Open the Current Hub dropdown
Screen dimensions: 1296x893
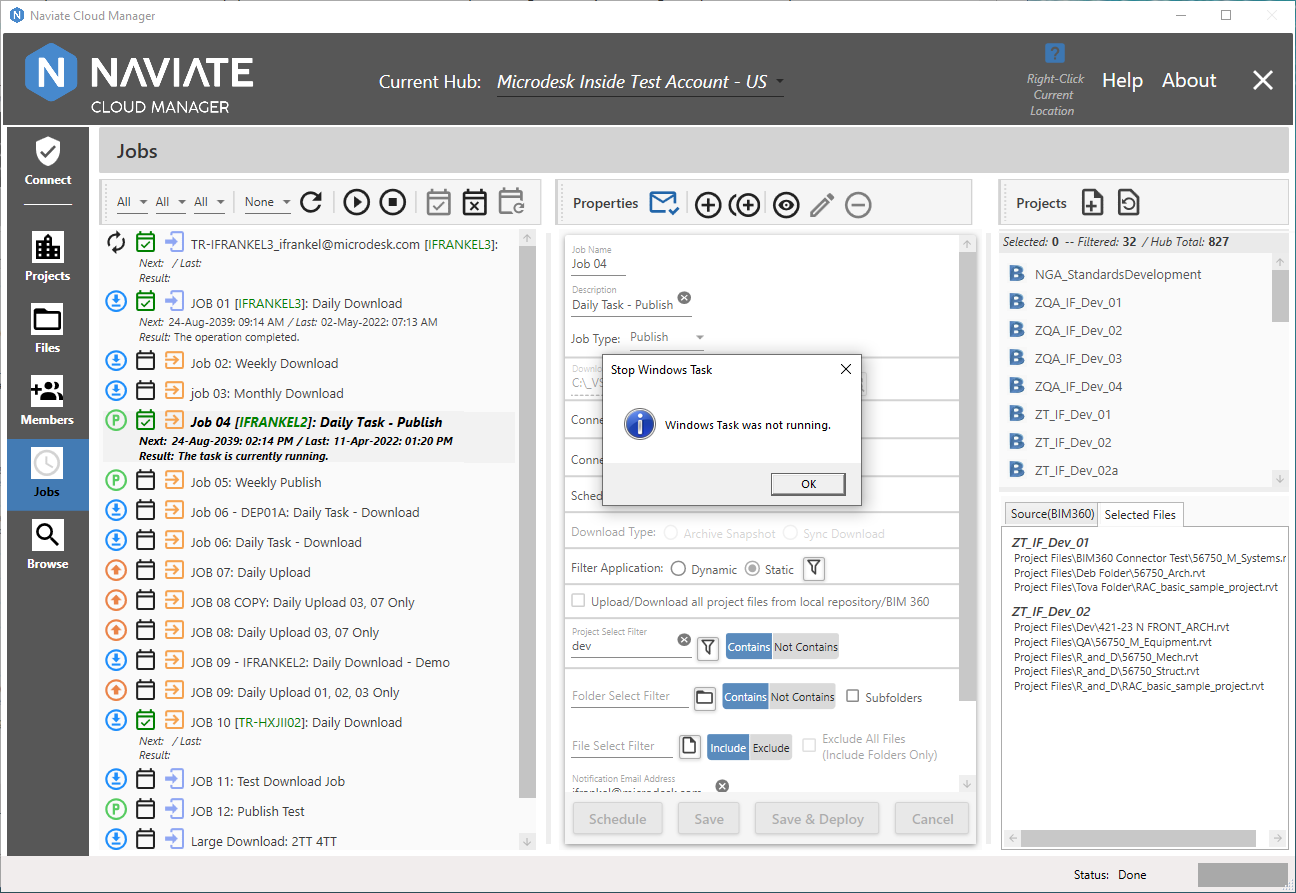640,83
